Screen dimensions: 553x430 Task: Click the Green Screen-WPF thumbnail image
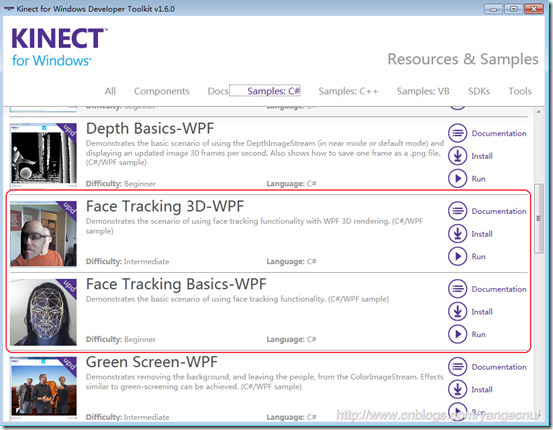tap(43, 389)
